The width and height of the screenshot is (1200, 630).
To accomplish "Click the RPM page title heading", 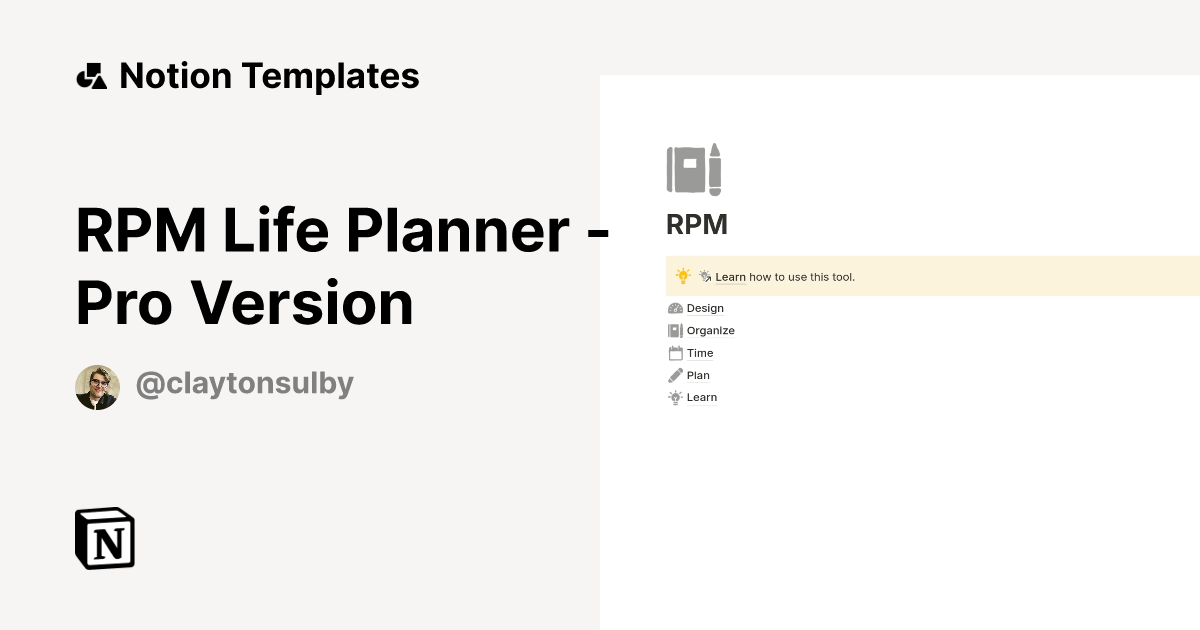I will click(696, 224).
